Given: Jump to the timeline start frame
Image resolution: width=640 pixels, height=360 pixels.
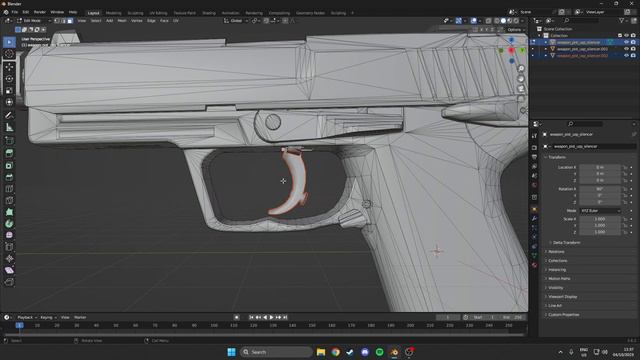Looking at the screenshot, I should point(251,317).
